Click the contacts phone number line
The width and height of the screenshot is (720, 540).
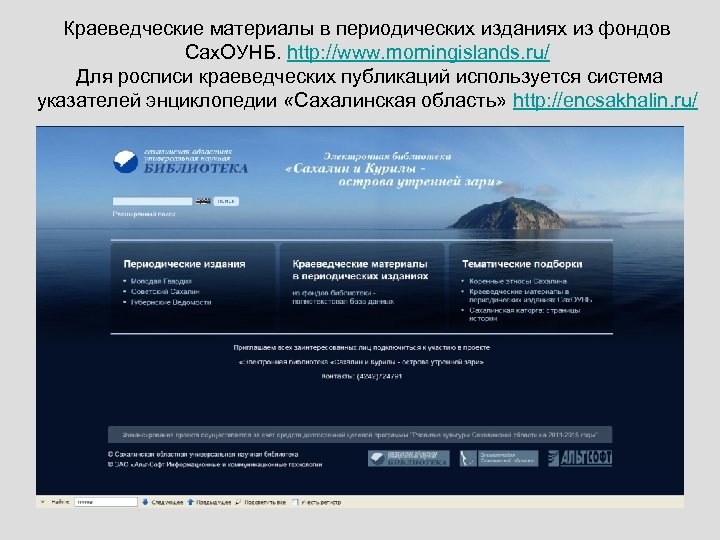click(x=361, y=376)
